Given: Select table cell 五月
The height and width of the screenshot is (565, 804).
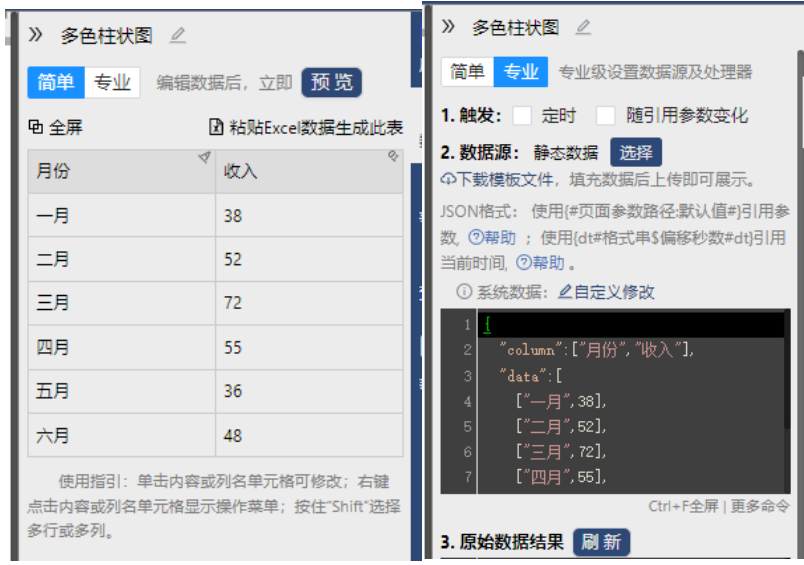Looking at the screenshot, I should point(122,391).
